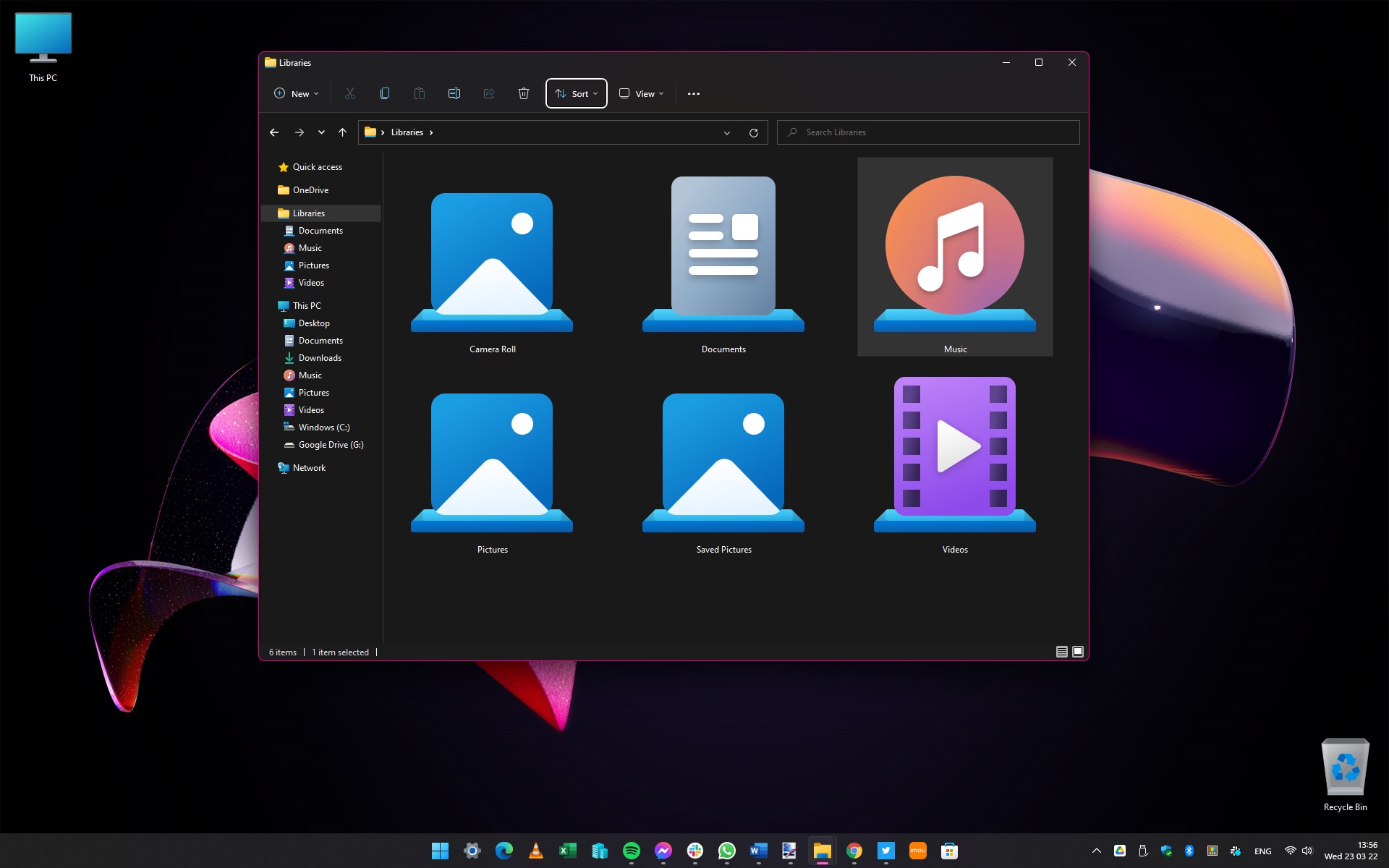Image resolution: width=1389 pixels, height=868 pixels.
Task: Open the Sort dropdown
Action: pos(576,93)
